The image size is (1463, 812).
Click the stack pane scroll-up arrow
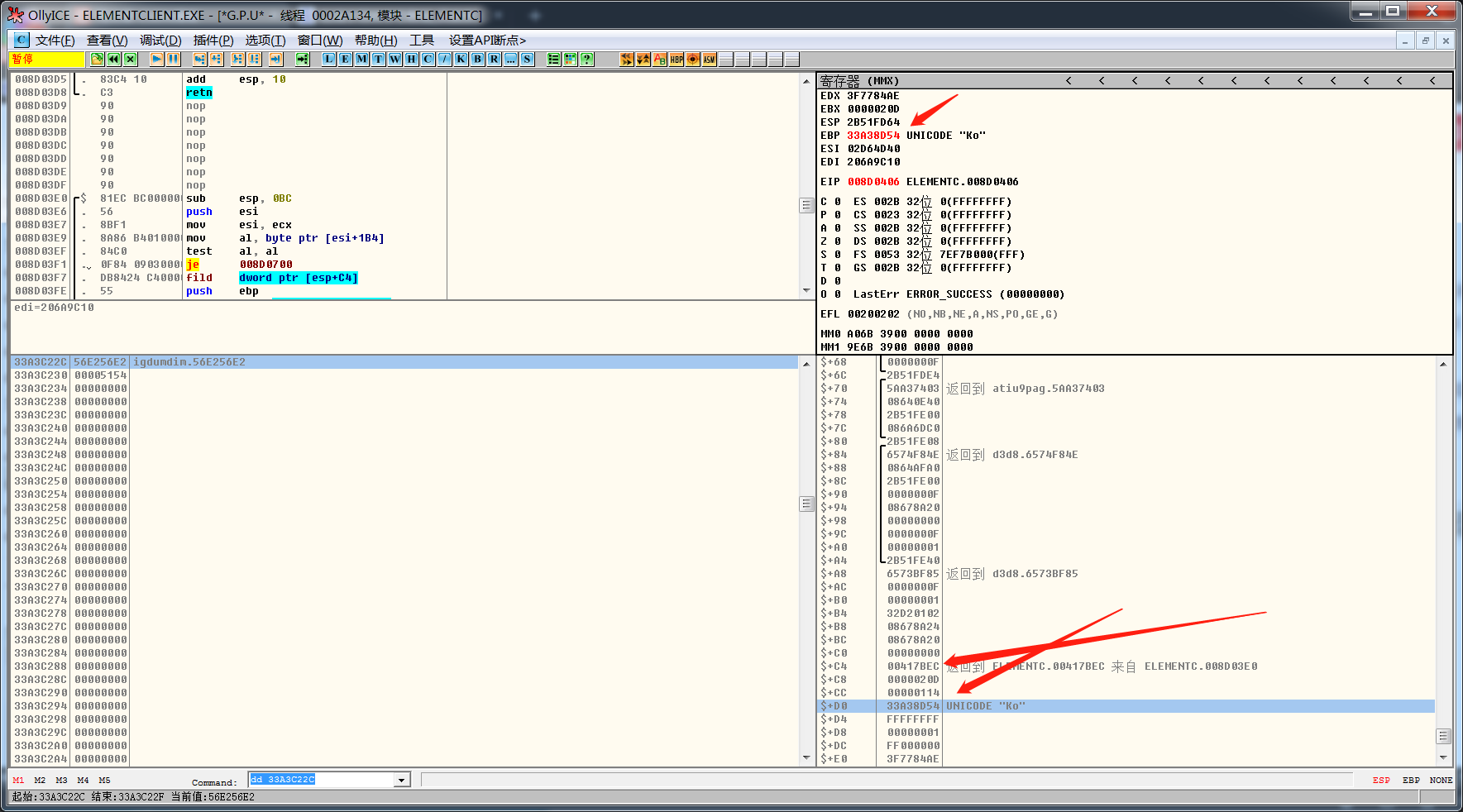(1443, 365)
